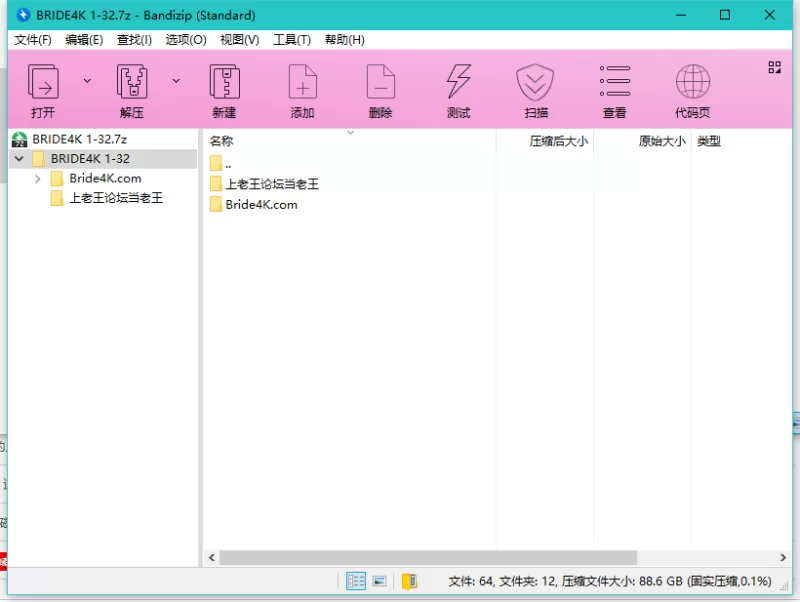The image size is (800, 602).
Task: Open the 帮助(H) menu
Action: tap(345, 40)
